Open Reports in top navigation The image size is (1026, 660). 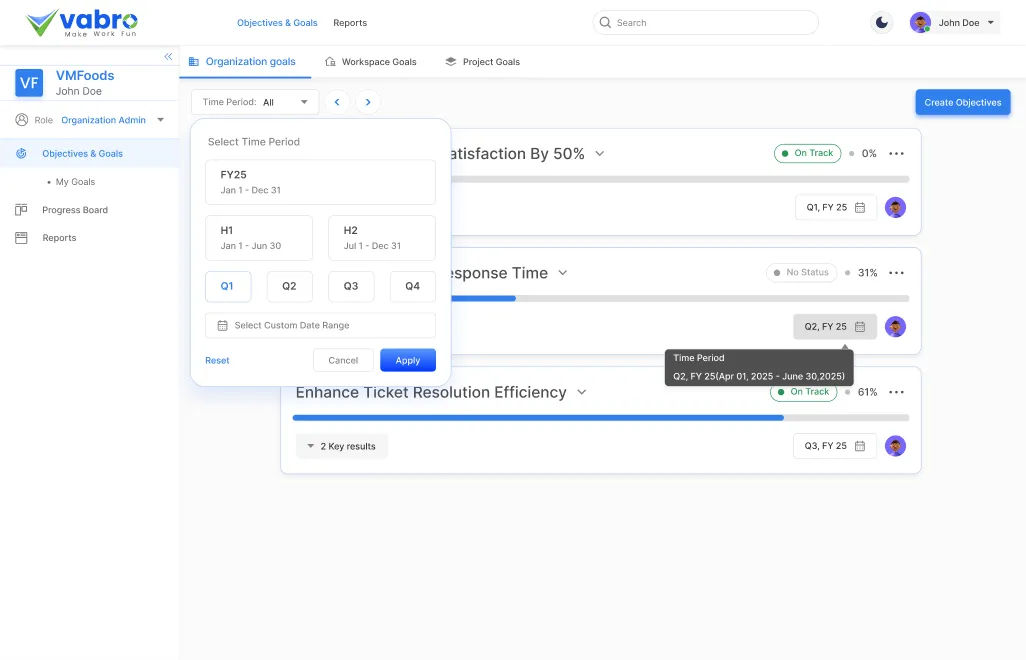[x=350, y=23]
